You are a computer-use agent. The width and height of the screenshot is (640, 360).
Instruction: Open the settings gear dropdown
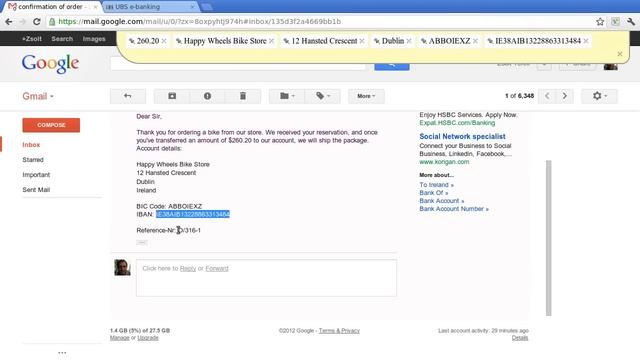coord(600,96)
